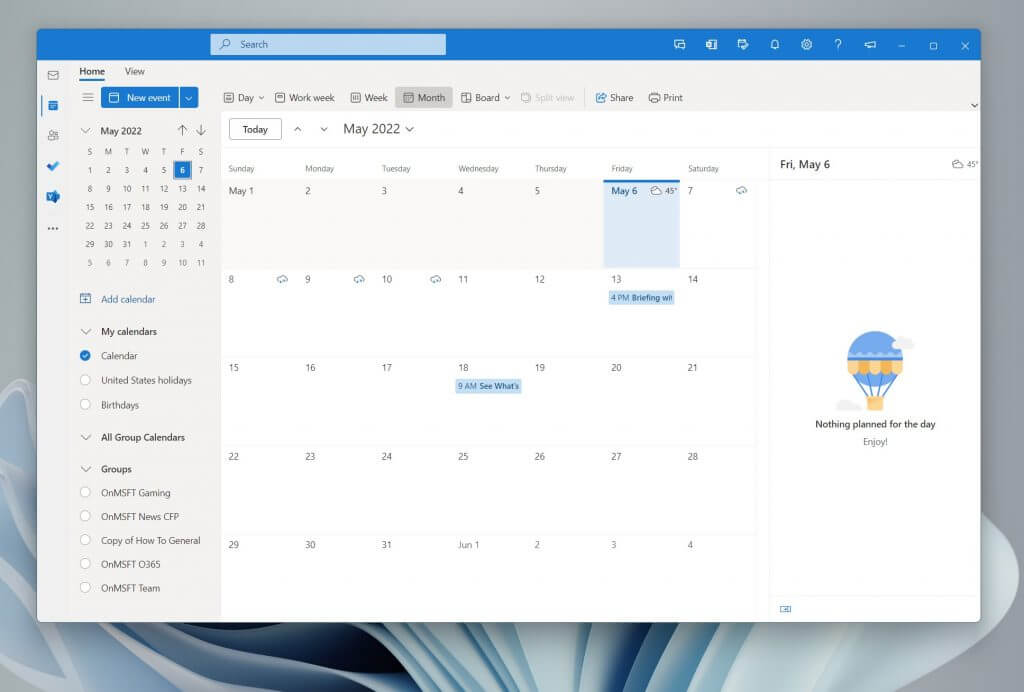Open the To Do checkmark icon

pos(53,166)
